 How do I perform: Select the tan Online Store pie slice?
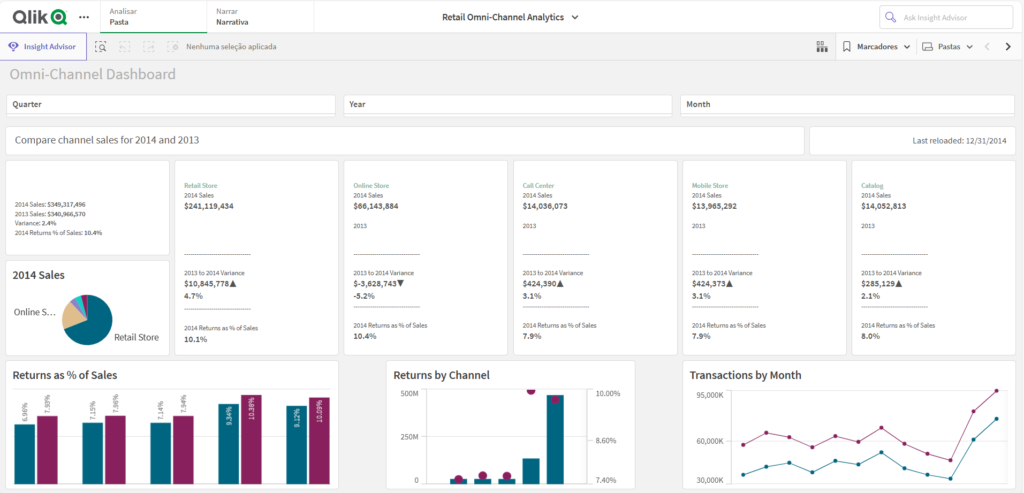pyautogui.click(x=72, y=315)
